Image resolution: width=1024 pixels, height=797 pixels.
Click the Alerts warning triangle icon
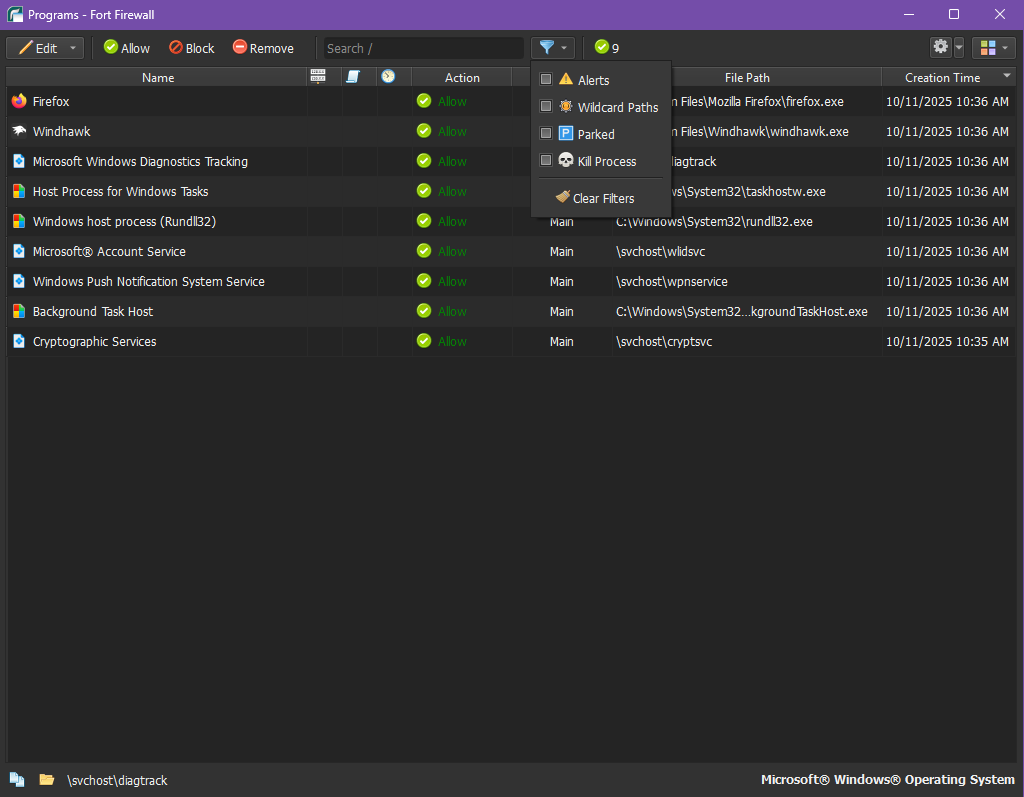566,79
